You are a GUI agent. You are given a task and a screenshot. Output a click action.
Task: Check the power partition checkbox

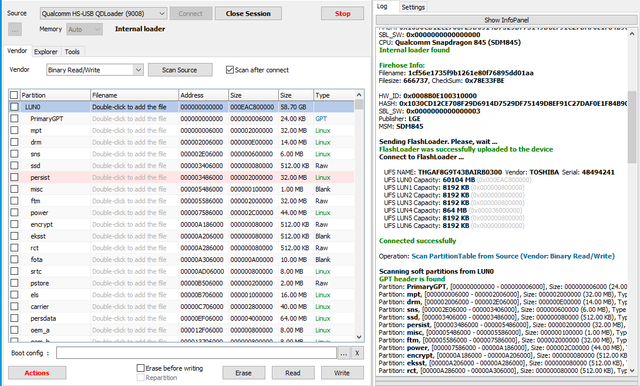tap(14, 213)
